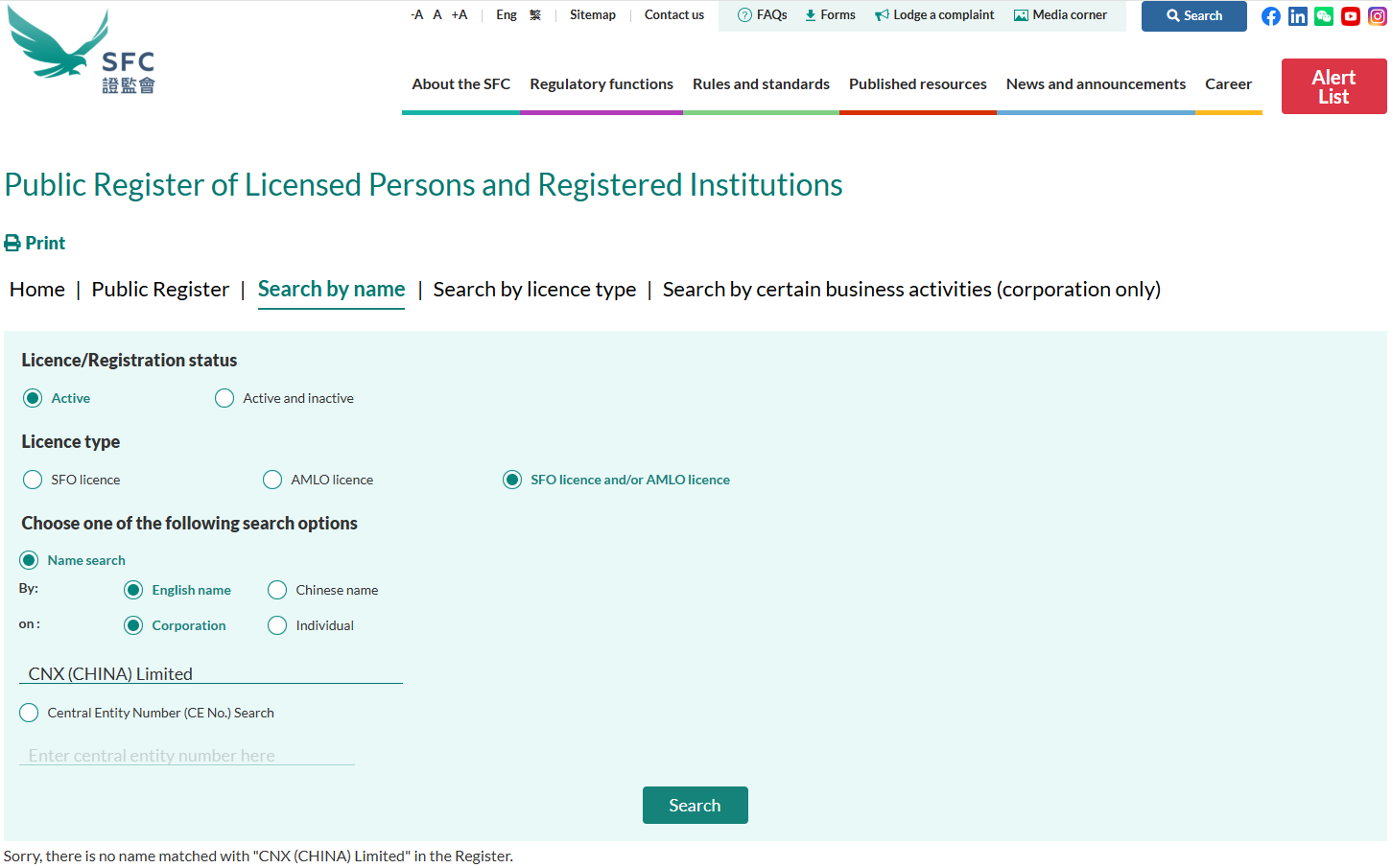The height and width of the screenshot is (868, 1392).
Task: Click the name field containing CNX (CHINA) Limited
Action: pyautogui.click(x=211, y=673)
